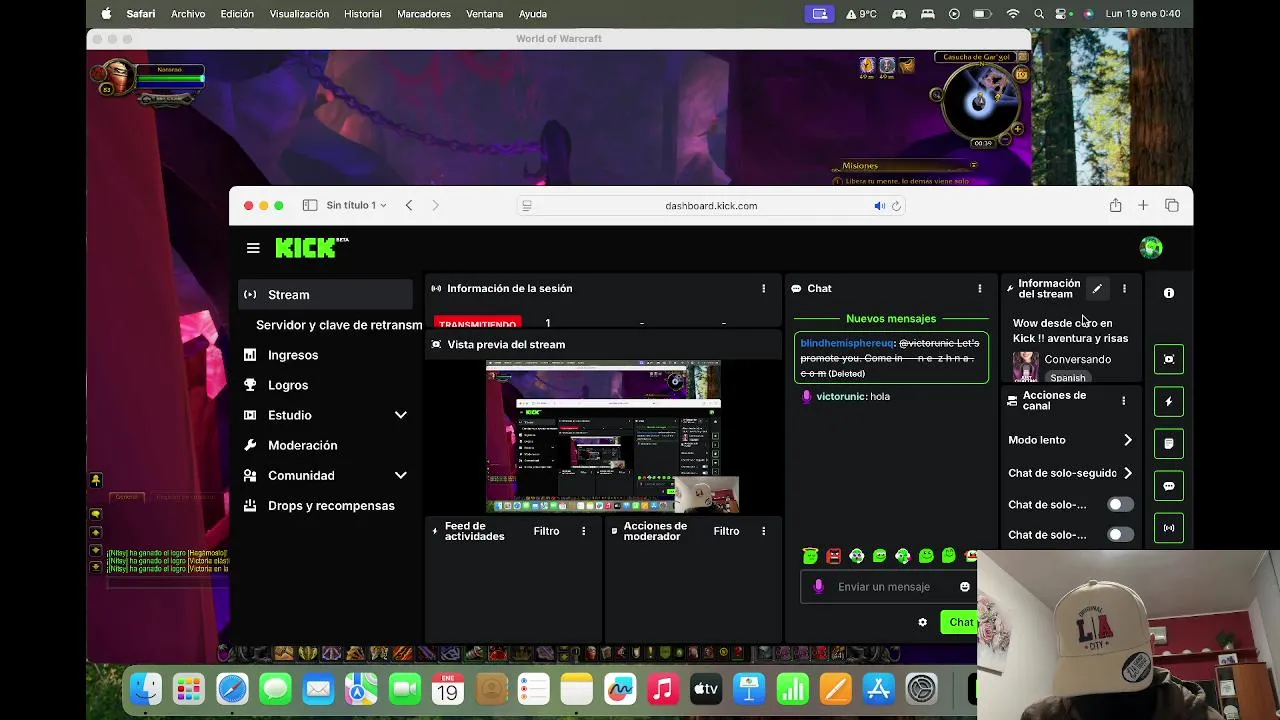Click the World of Warcraft minimap
The image size is (1280, 720).
click(979, 101)
